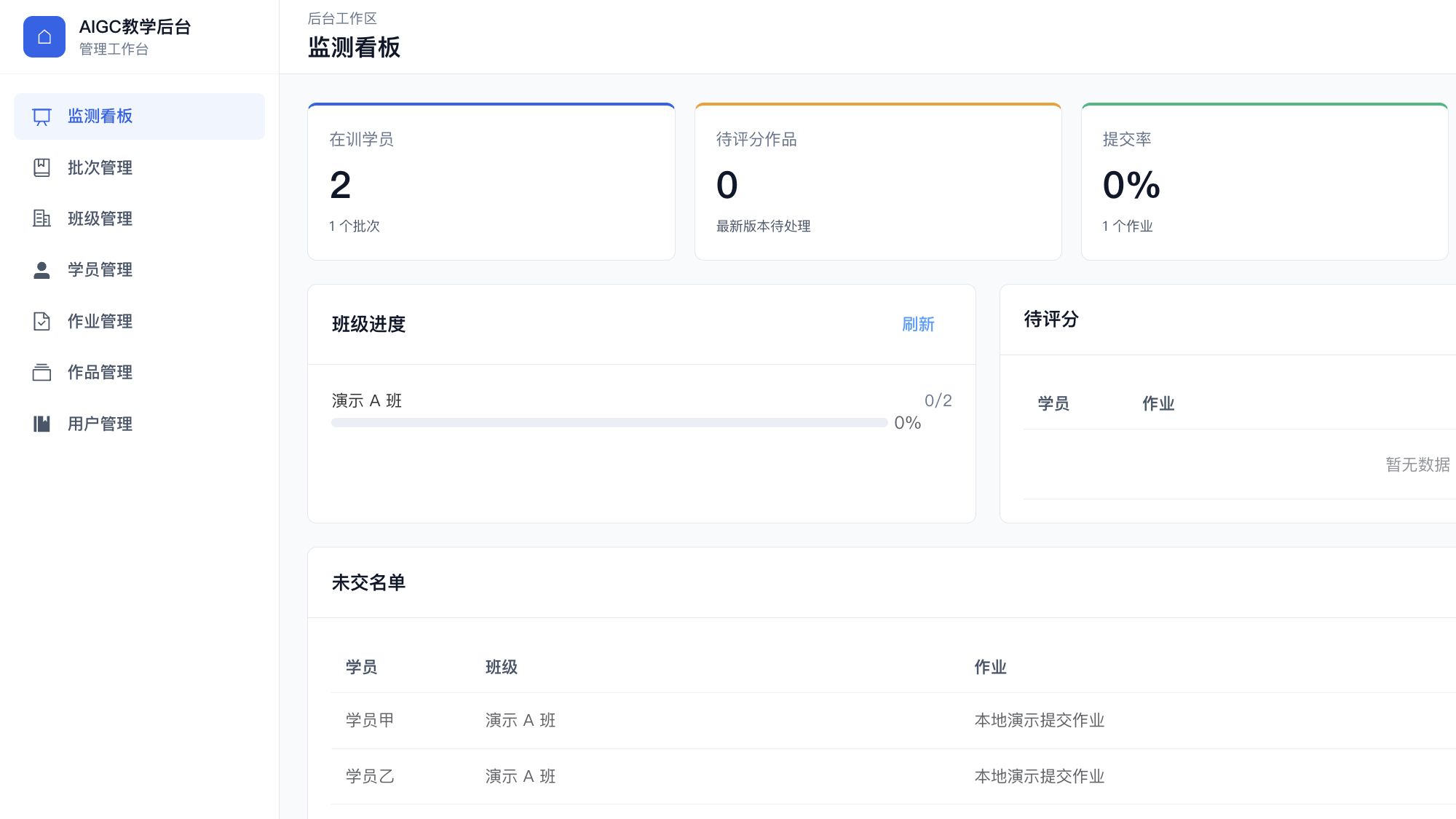Click the 刷新 link in 班级进度

coord(918,324)
